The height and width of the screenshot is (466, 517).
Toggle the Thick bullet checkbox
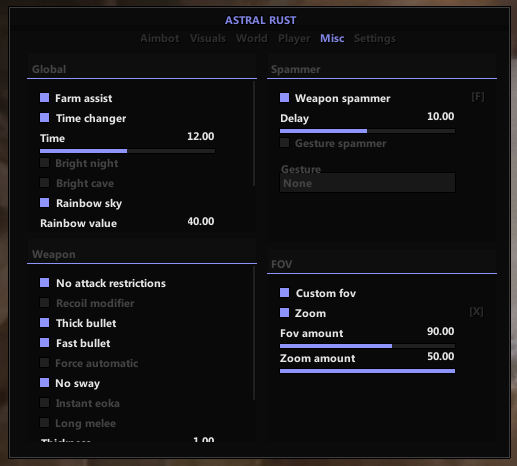point(45,323)
